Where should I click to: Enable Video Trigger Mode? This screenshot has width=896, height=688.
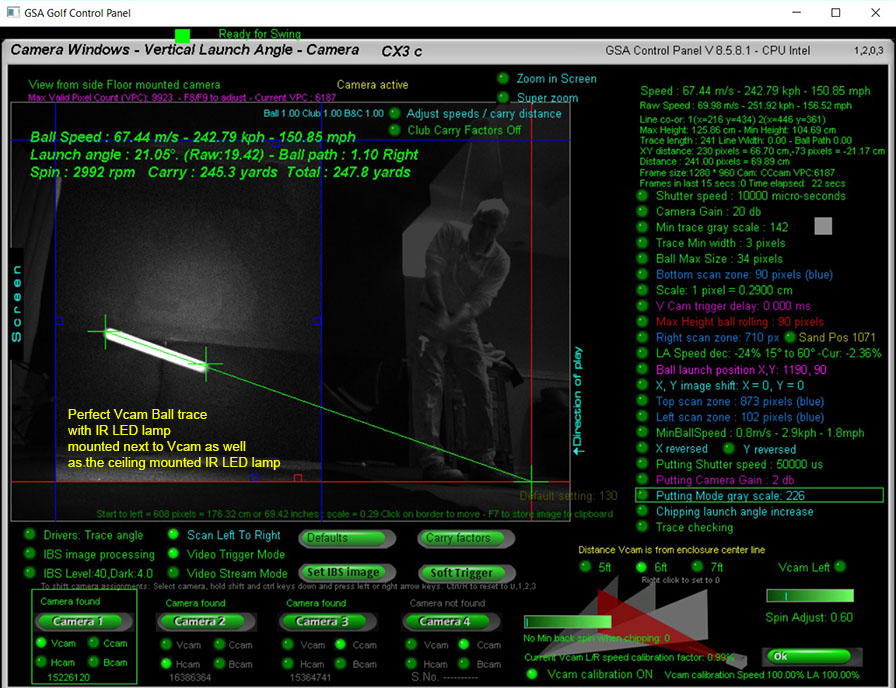[x=173, y=554]
